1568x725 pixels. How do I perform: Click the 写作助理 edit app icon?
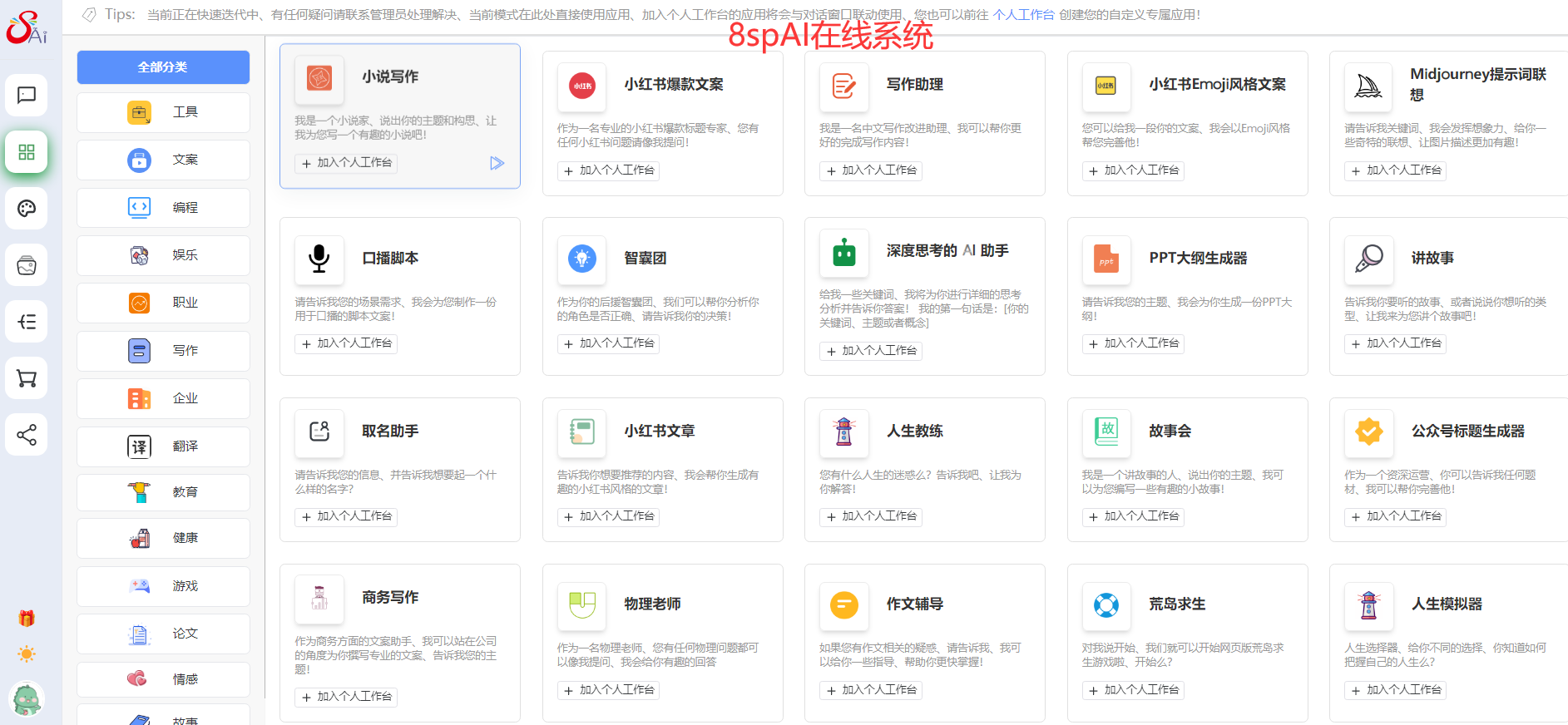coord(843,86)
